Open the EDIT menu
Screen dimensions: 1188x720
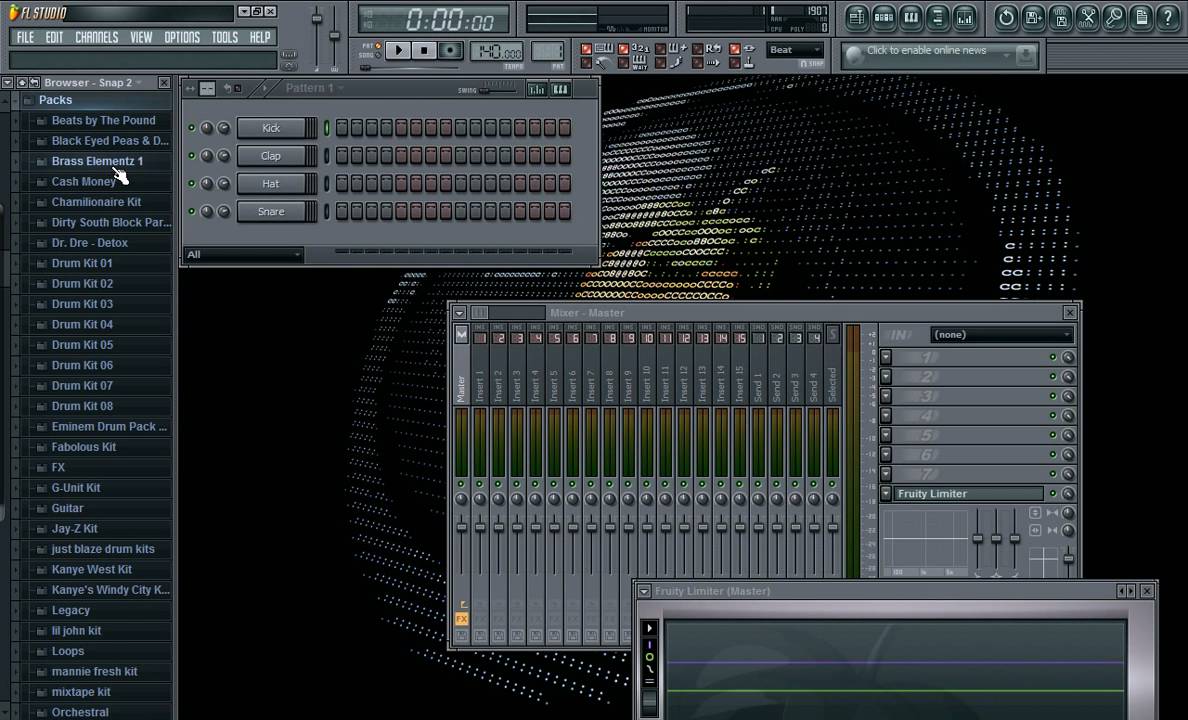coord(54,37)
